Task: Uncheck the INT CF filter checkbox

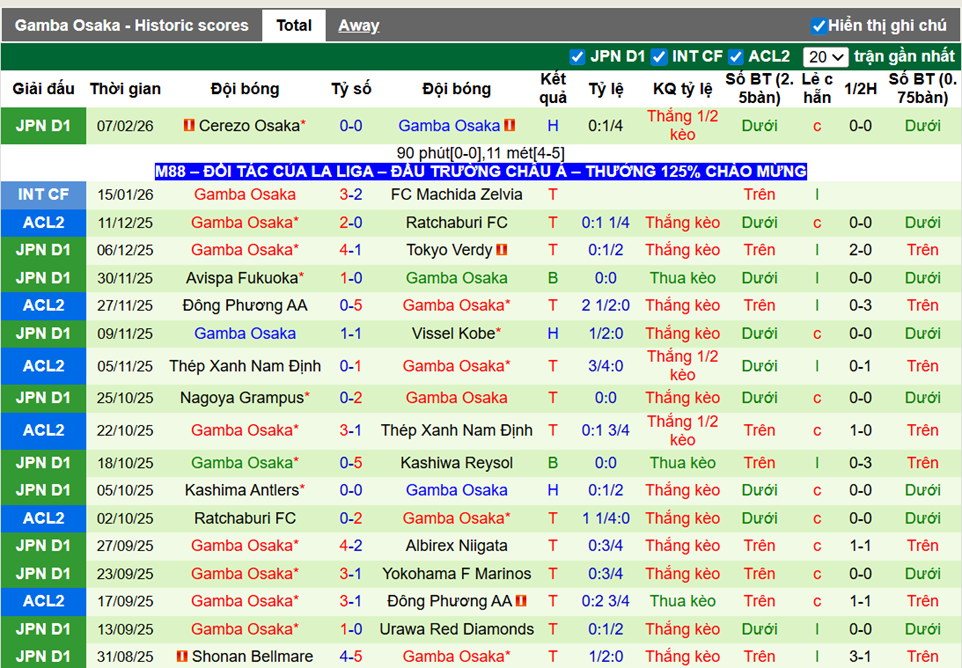Action: [x=658, y=57]
